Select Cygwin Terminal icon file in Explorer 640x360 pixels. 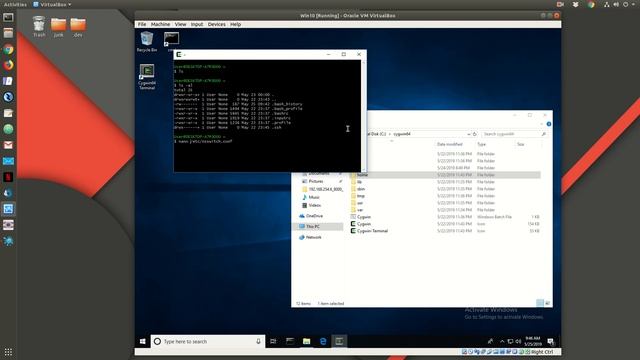pyautogui.click(x=372, y=231)
